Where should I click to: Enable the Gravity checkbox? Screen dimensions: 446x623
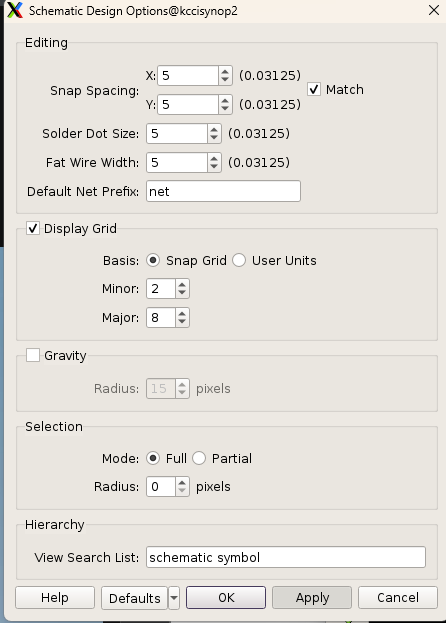pyautogui.click(x=33, y=355)
